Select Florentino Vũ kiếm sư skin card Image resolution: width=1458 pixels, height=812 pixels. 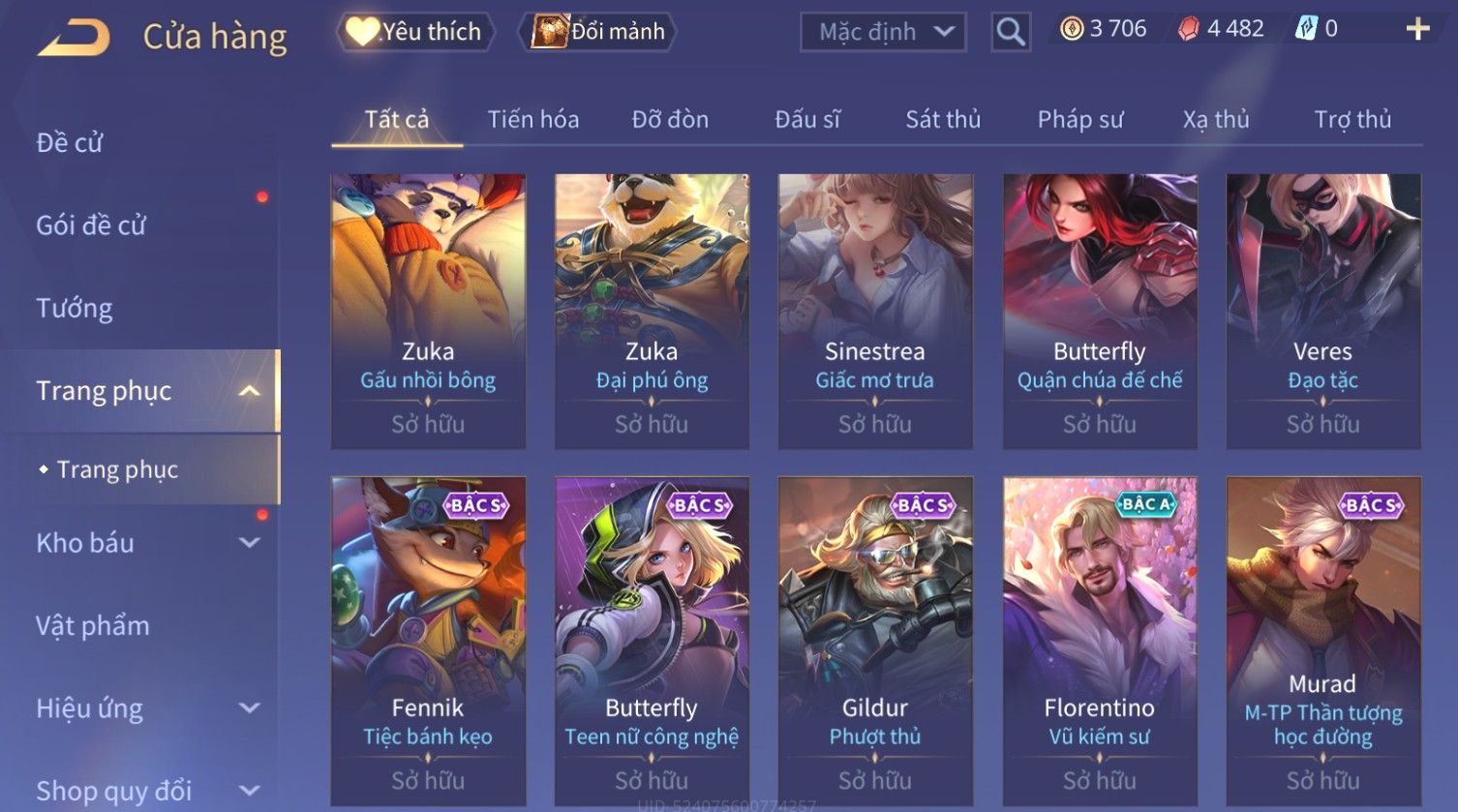coord(1100,641)
